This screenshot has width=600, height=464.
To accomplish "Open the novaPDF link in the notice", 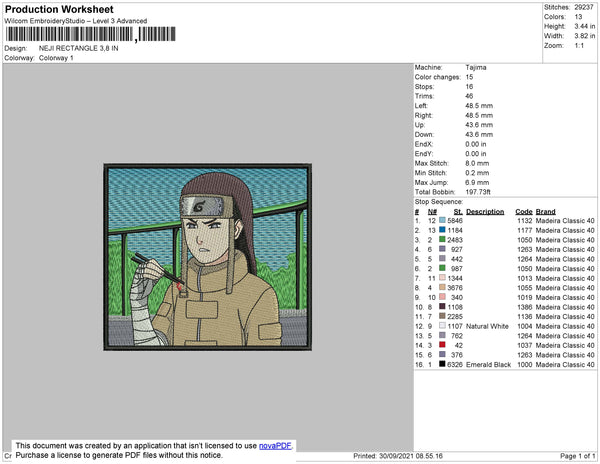I will point(275,446).
